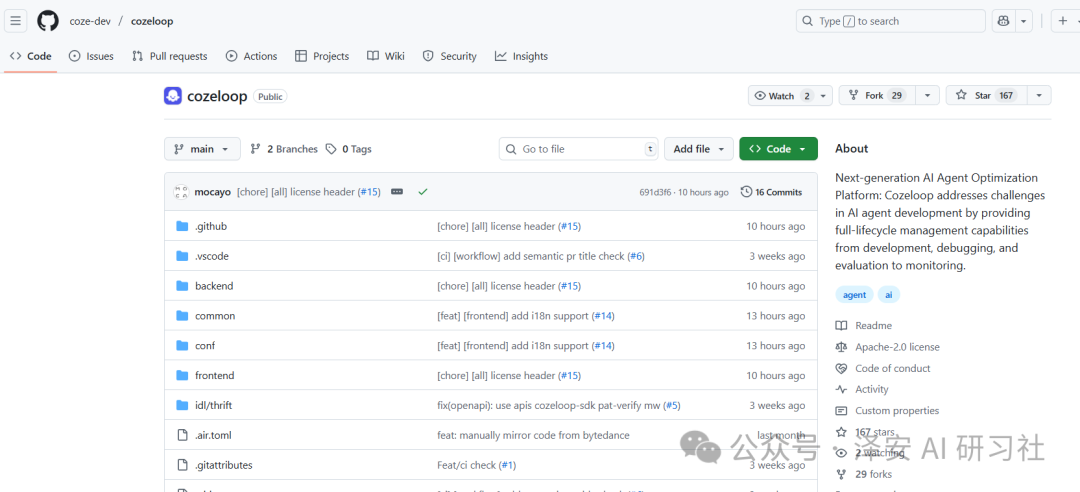The image size is (1080, 492).
Task: Open the backend folder
Action: tap(214, 286)
